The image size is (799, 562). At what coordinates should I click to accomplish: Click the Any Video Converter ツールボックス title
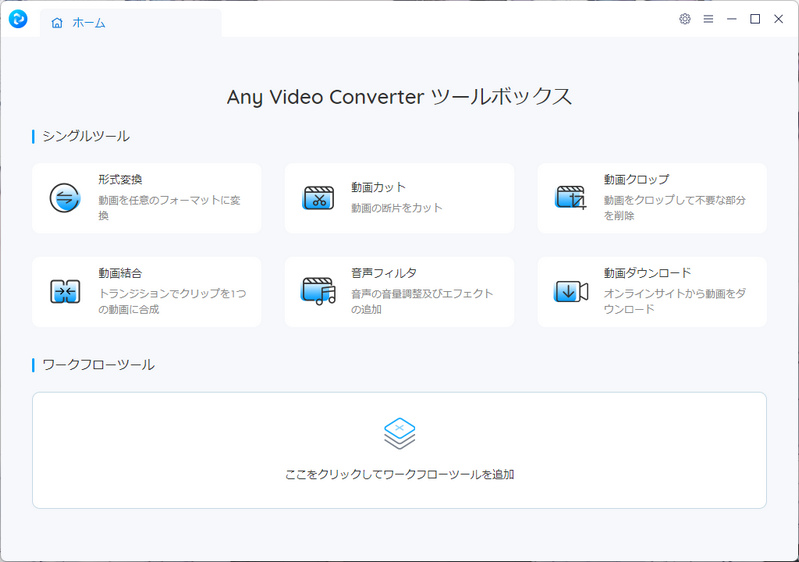click(x=400, y=97)
